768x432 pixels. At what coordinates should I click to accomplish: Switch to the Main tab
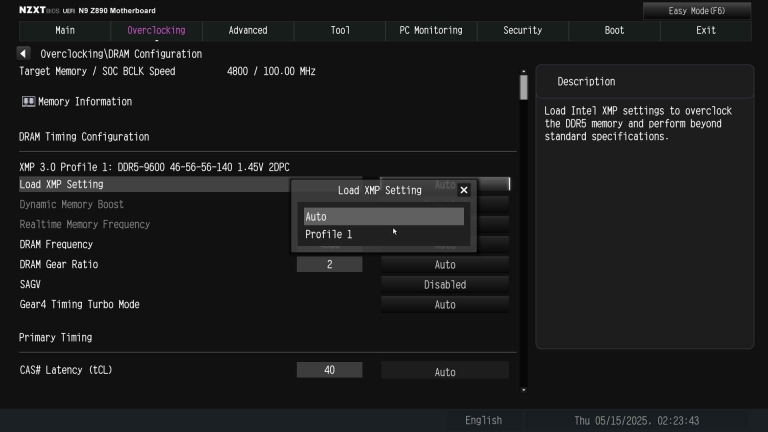pos(65,30)
